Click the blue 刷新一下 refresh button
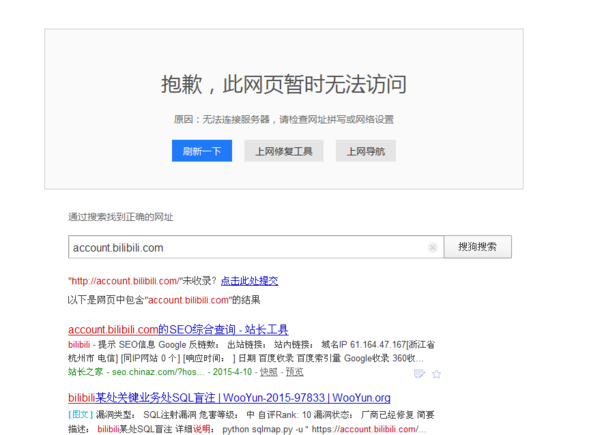Viewport: 600px width, 435px height. tap(202, 151)
